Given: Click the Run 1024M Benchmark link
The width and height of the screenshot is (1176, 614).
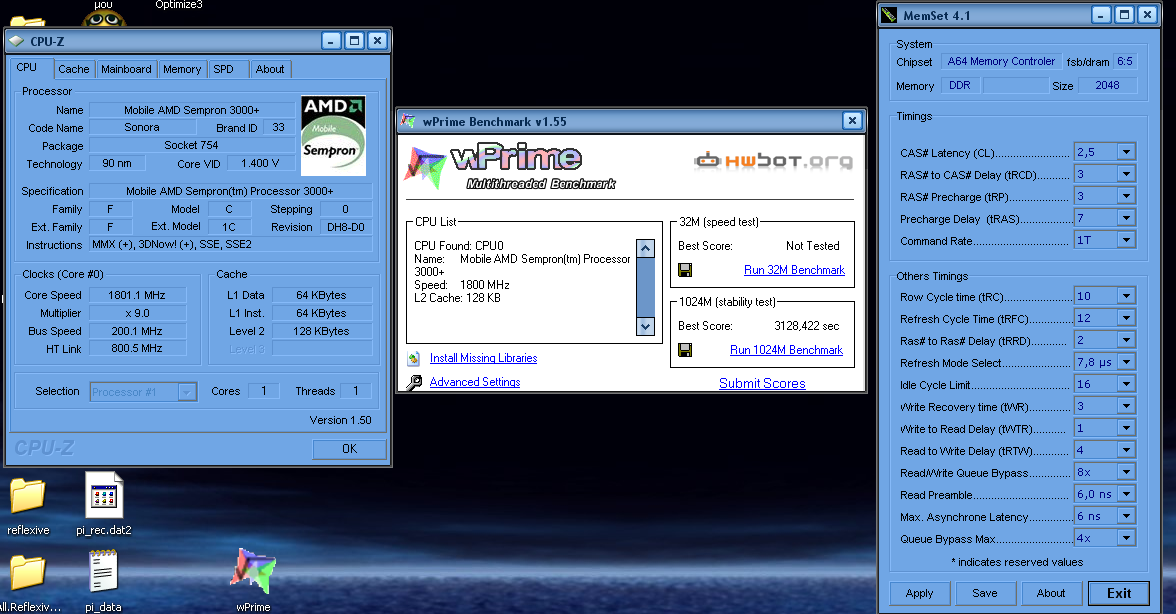Looking at the screenshot, I should 786,350.
